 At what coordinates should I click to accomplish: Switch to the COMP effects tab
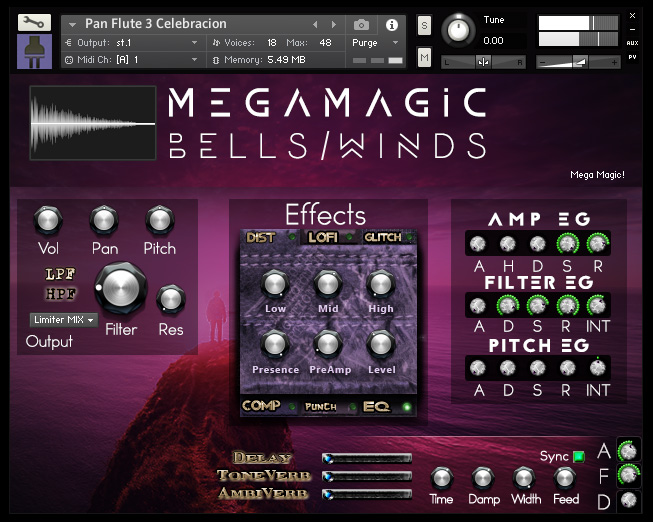coord(261,406)
